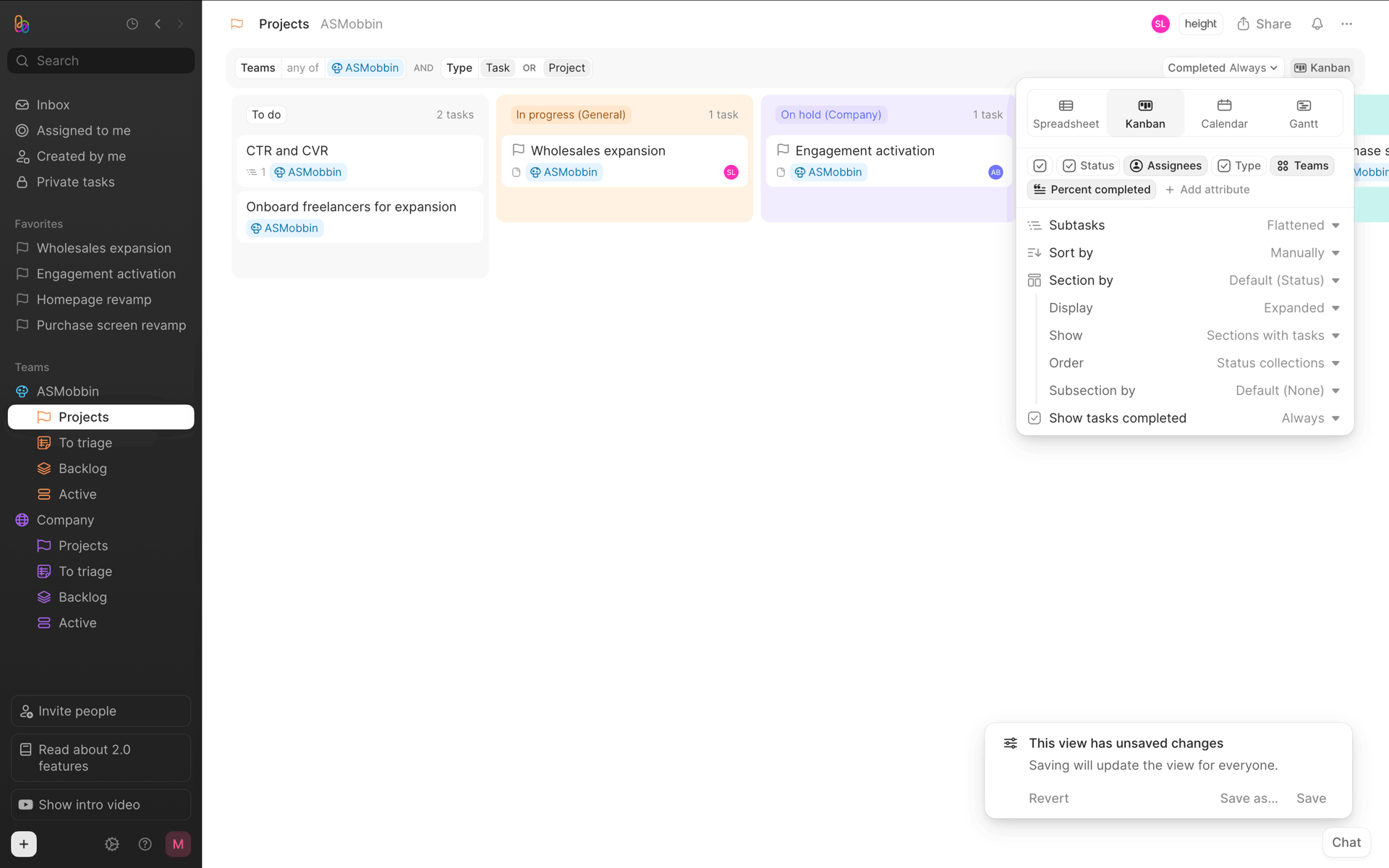The image size is (1389, 868).
Task: Toggle the first completed checkbox attribute
Action: tap(1040, 166)
